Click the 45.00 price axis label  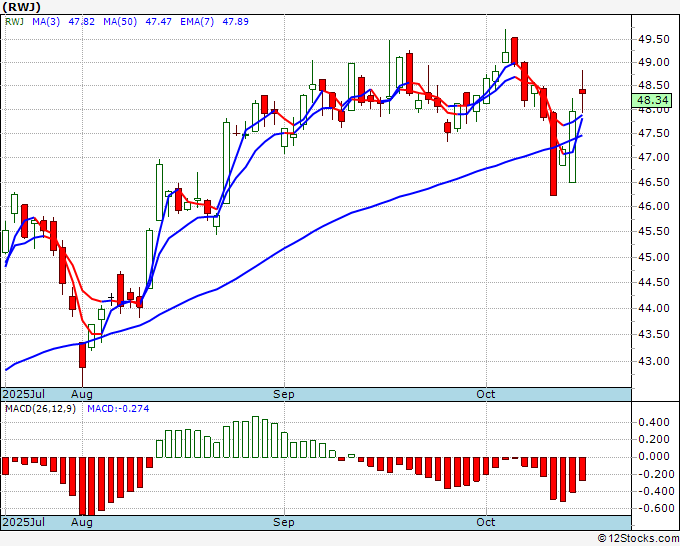click(654, 257)
